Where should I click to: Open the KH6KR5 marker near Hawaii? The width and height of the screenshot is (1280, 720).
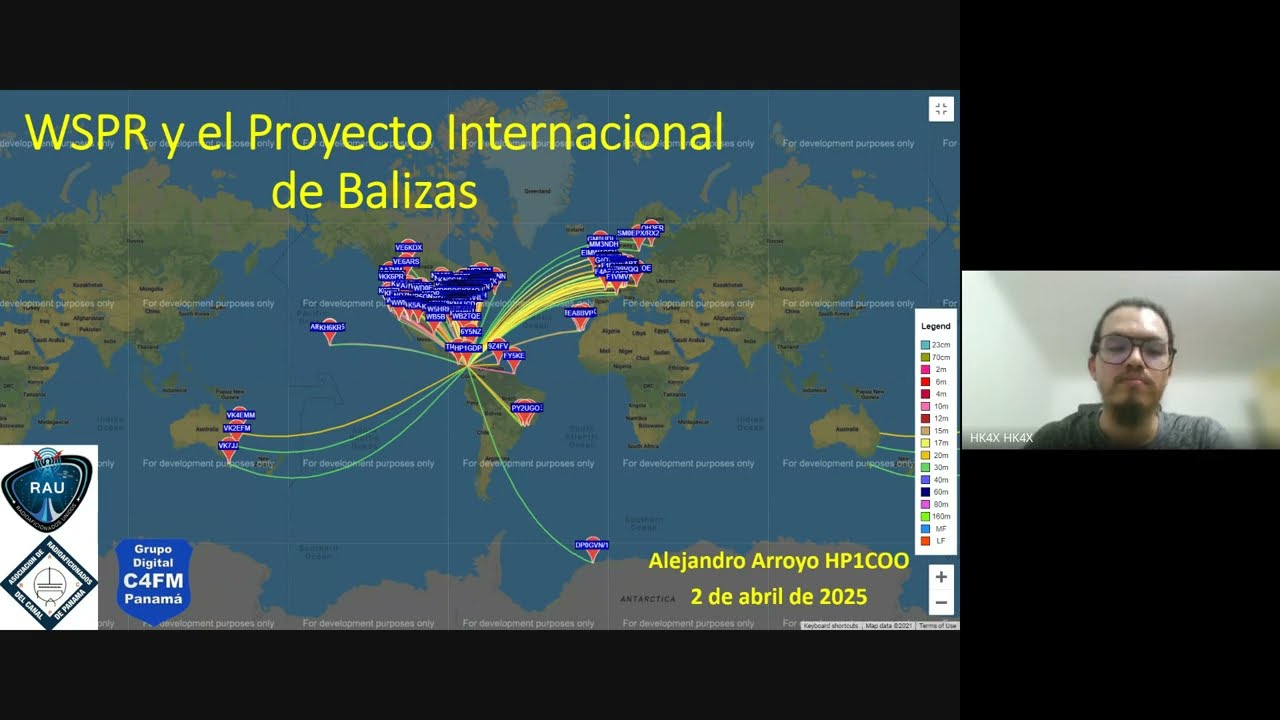pos(329,327)
